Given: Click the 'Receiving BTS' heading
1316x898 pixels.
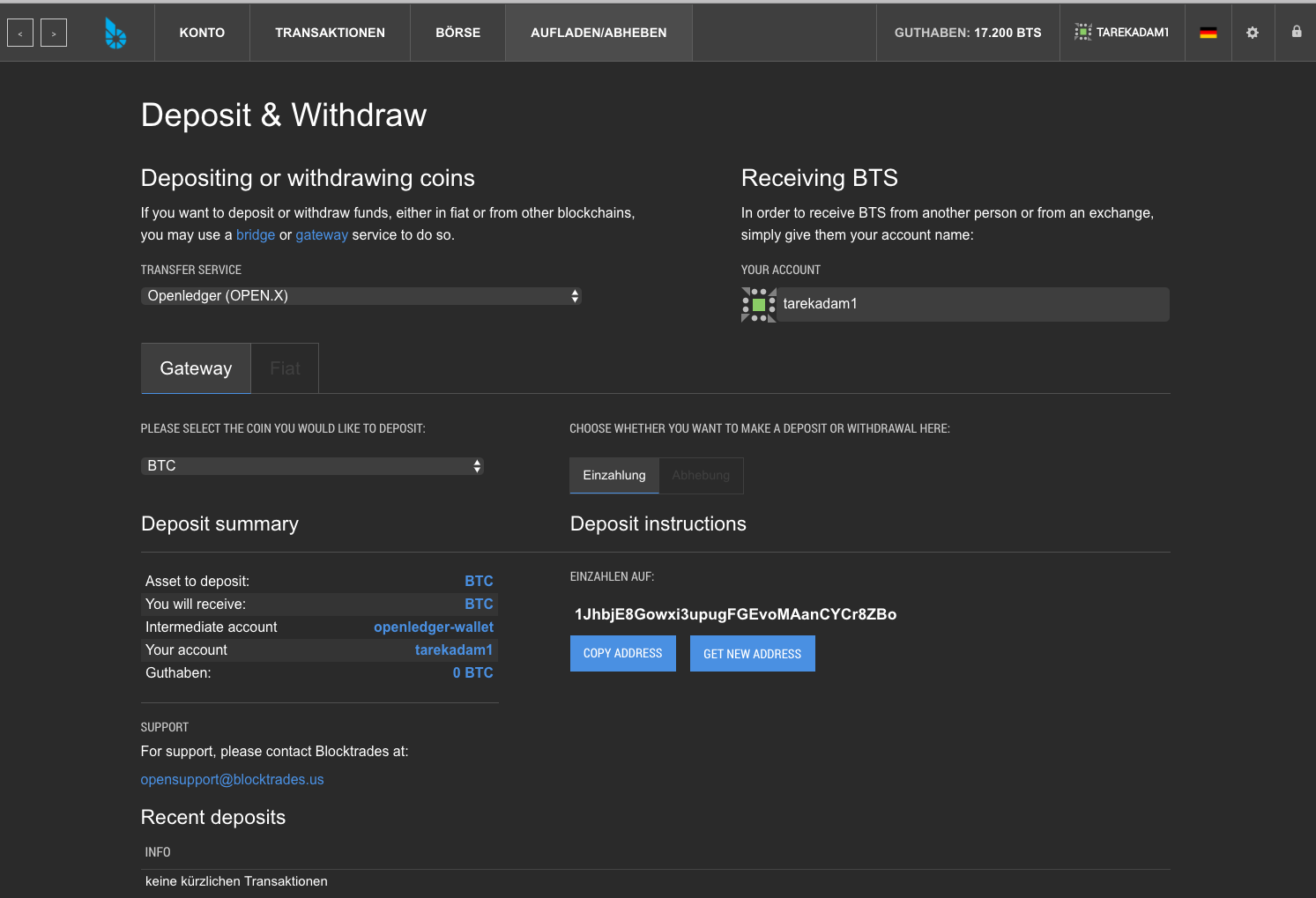Looking at the screenshot, I should coord(820,178).
